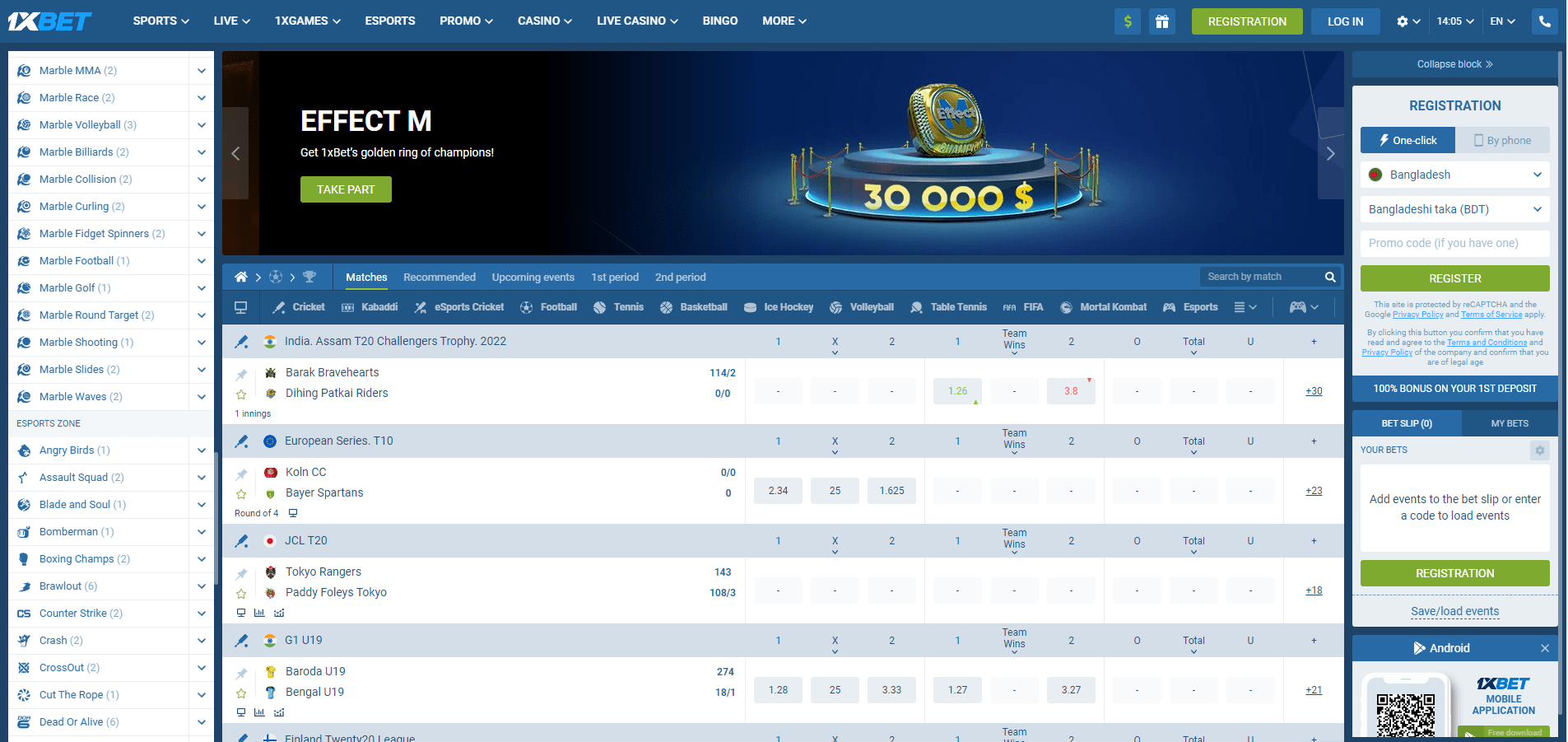Select Basketball in sports bar
Viewport: 1568px width, 742px height.
(x=694, y=307)
